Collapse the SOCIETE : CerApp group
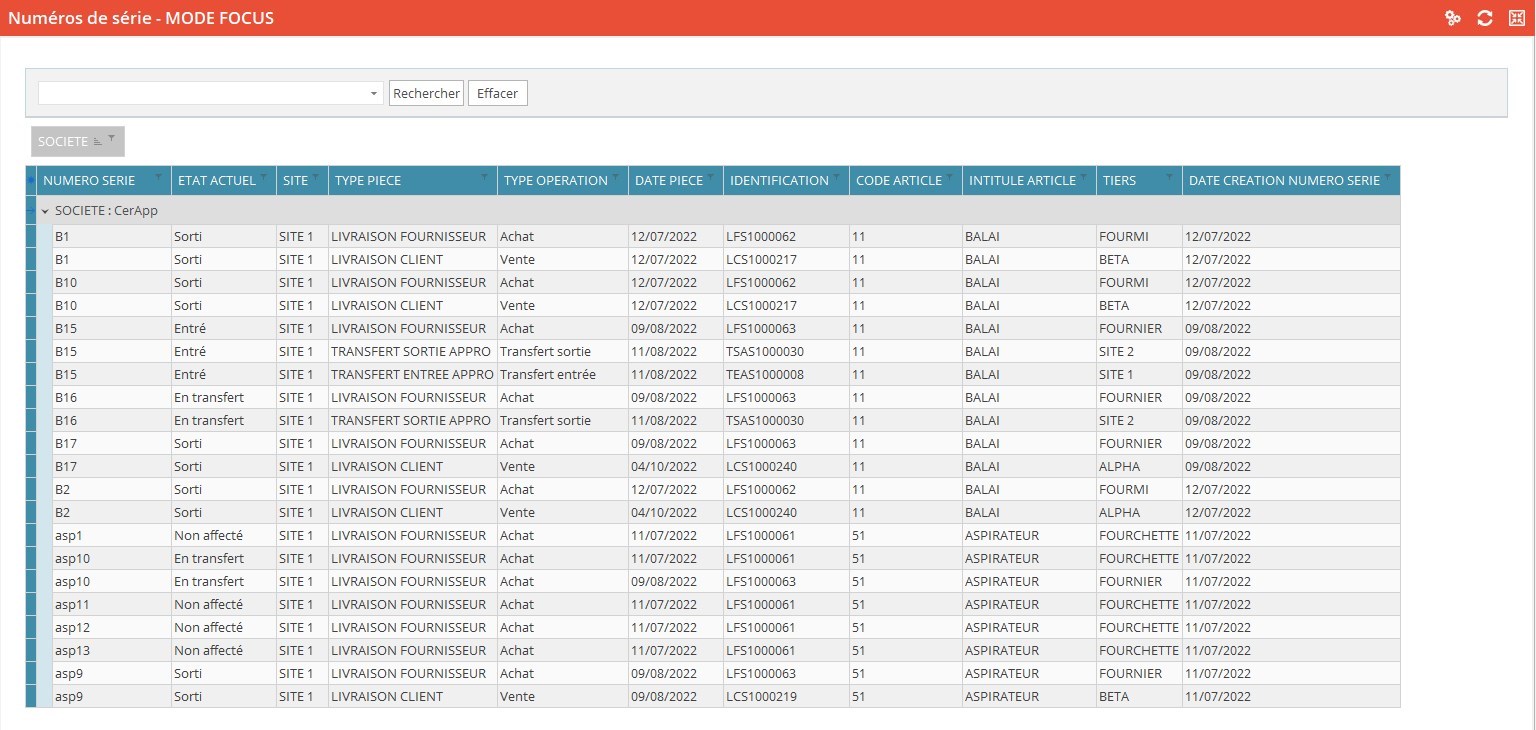This screenshot has height=730, width=1536. click(45, 211)
